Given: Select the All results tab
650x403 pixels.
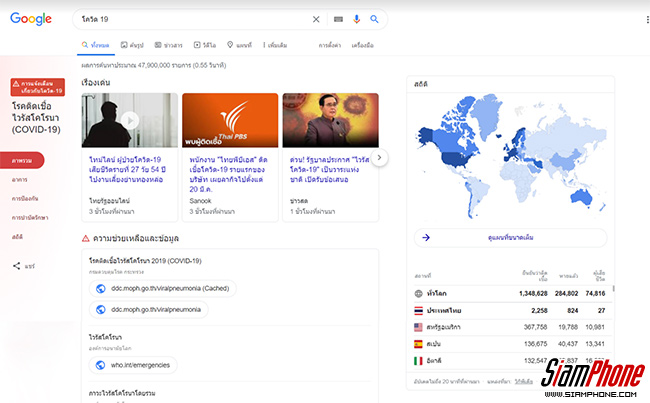Looking at the screenshot, I should 95,45.
